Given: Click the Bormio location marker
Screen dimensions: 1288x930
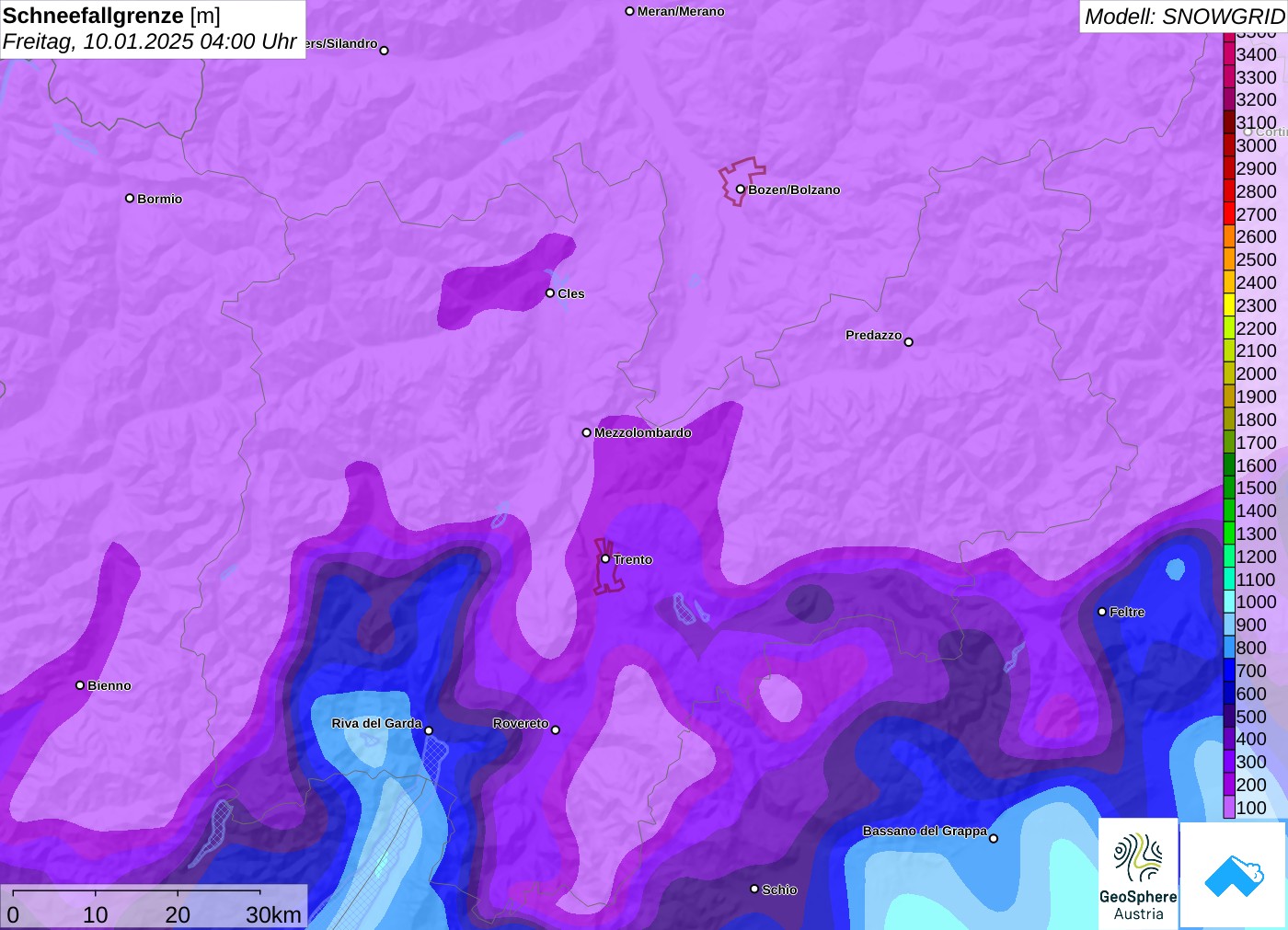Looking at the screenshot, I should [130, 198].
